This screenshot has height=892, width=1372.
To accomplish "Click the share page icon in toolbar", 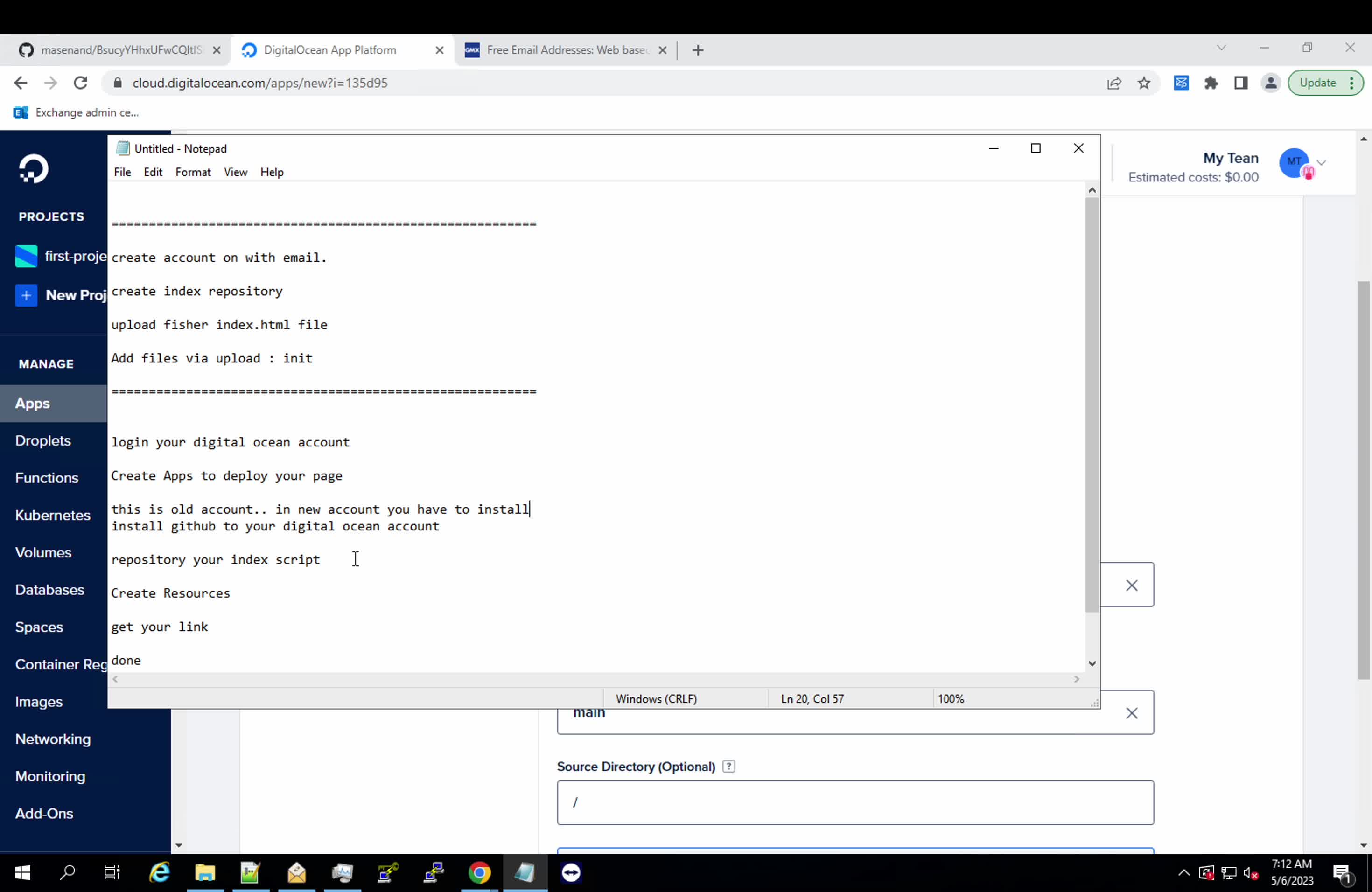I will point(1114,83).
